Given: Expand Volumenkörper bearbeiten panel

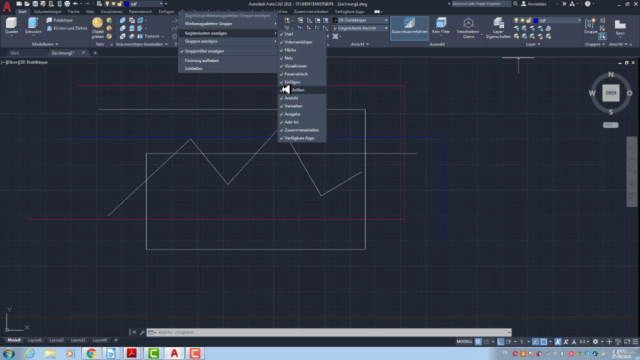Looking at the screenshot, I should click(x=142, y=44).
